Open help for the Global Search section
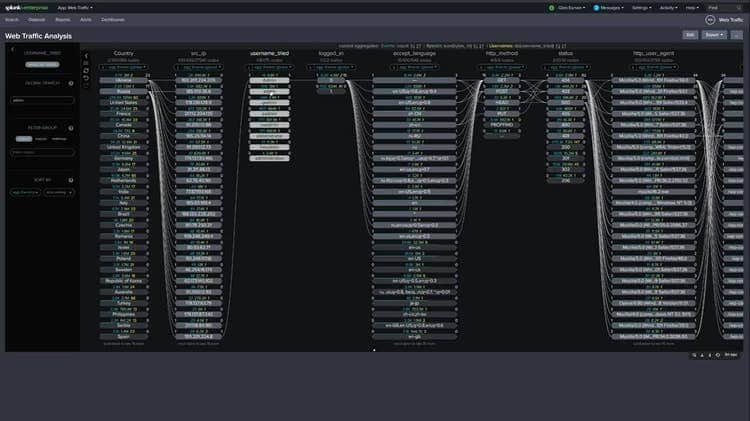Viewport: 750px width, 421px height. point(71,84)
